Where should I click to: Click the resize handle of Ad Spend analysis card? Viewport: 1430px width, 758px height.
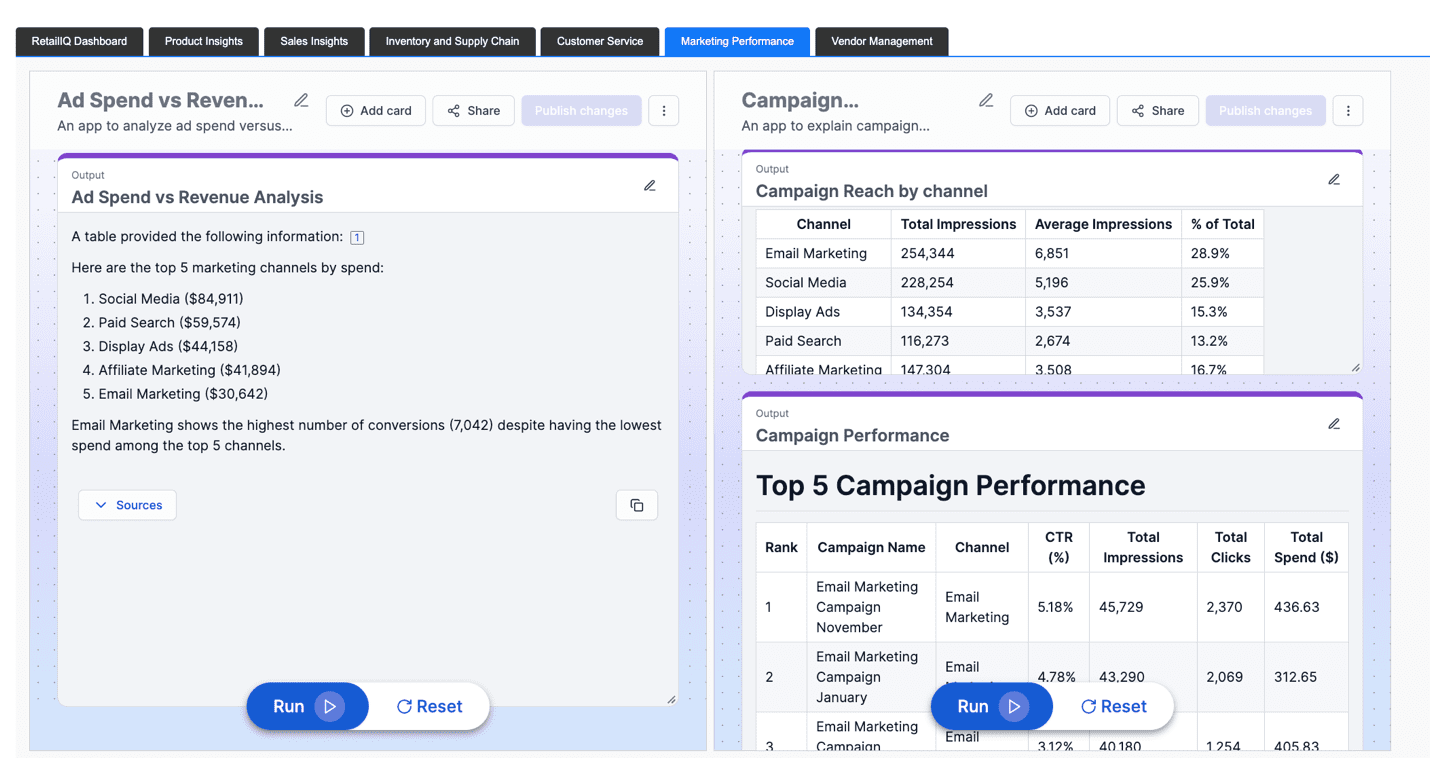pos(671,699)
